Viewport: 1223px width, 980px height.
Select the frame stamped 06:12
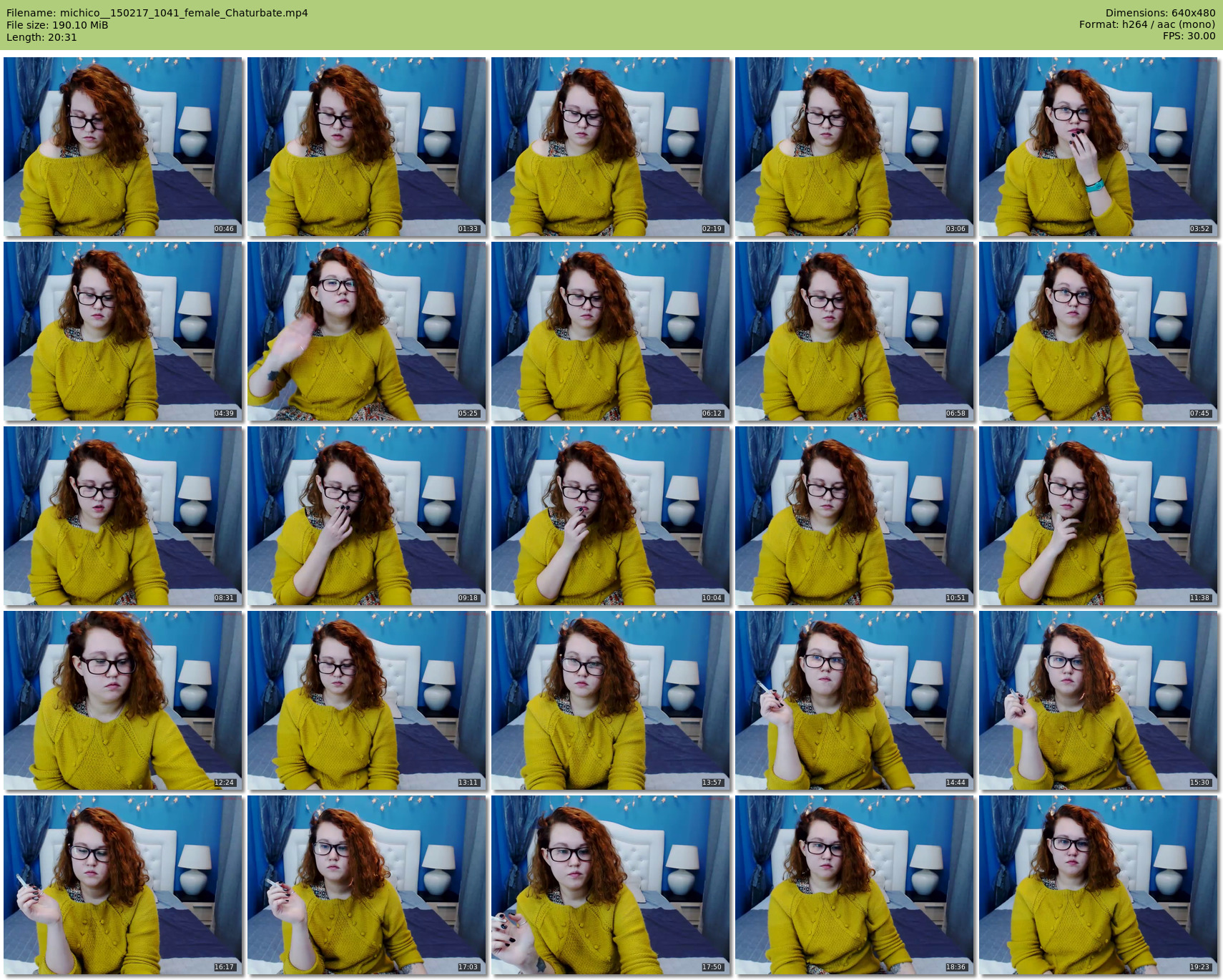pyautogui.click(x=611, y=331)
